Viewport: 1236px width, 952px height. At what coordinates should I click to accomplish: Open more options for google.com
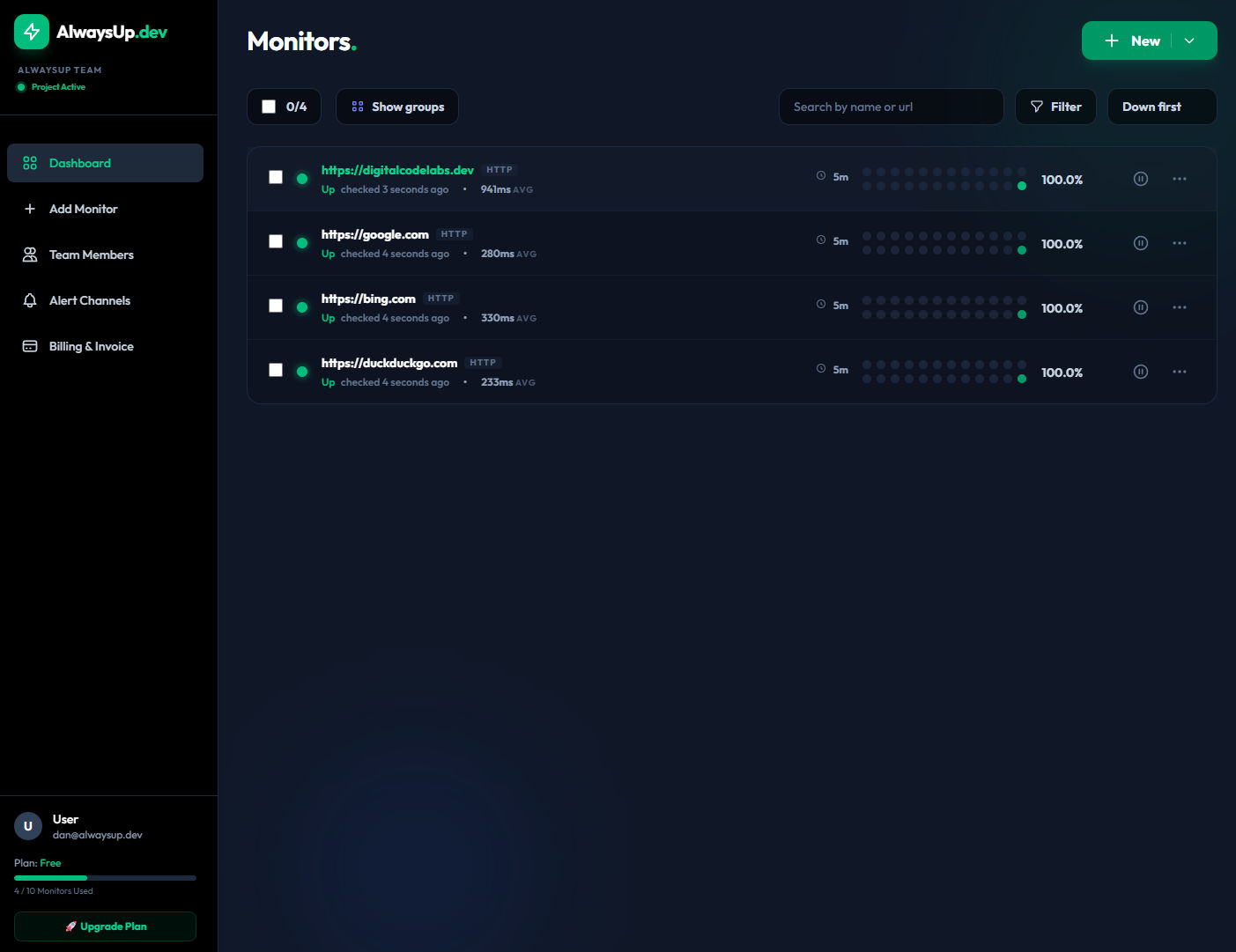[x=1180, y=243]
